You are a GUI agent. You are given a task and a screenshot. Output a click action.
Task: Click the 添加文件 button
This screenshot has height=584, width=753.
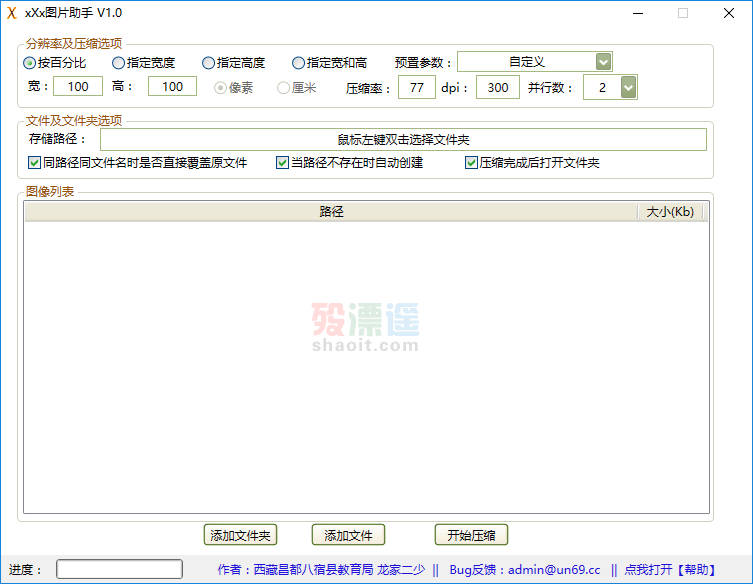(x=348, y=535)
